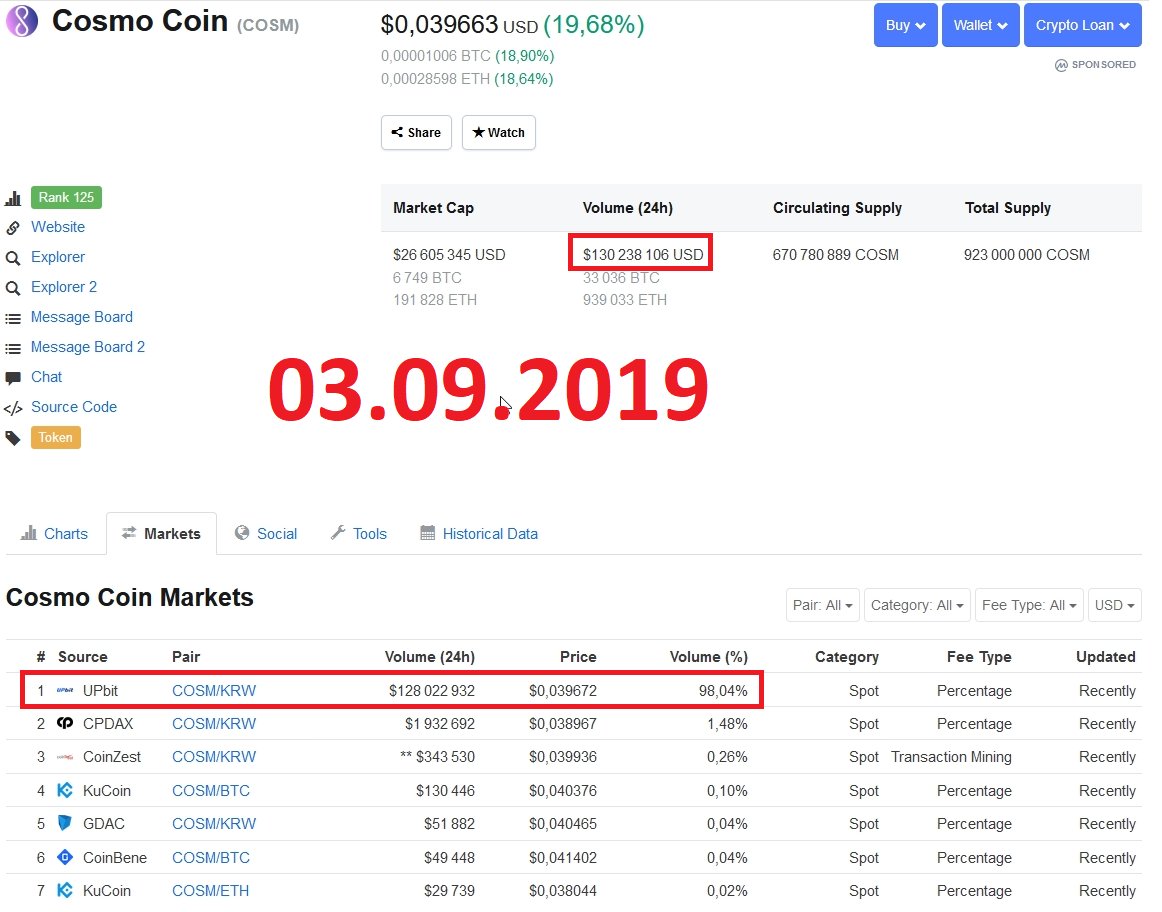The width and height of the screenshot is (1162, 912).
Task: Click the GDAC exchange logo icon
Action: [x=65, y=823]
